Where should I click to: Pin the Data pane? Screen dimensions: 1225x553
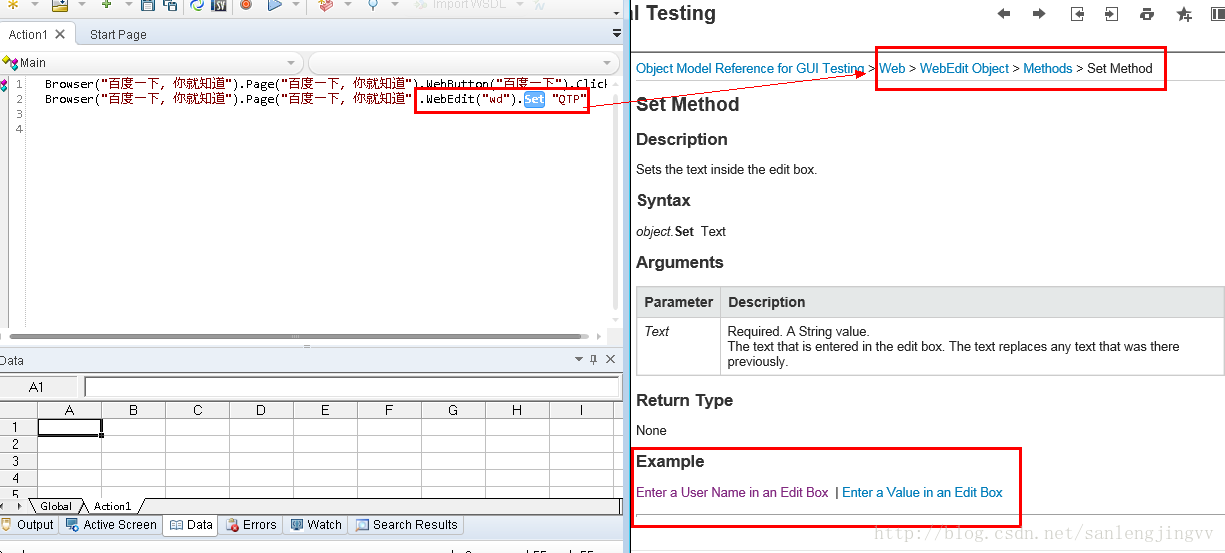594,360
